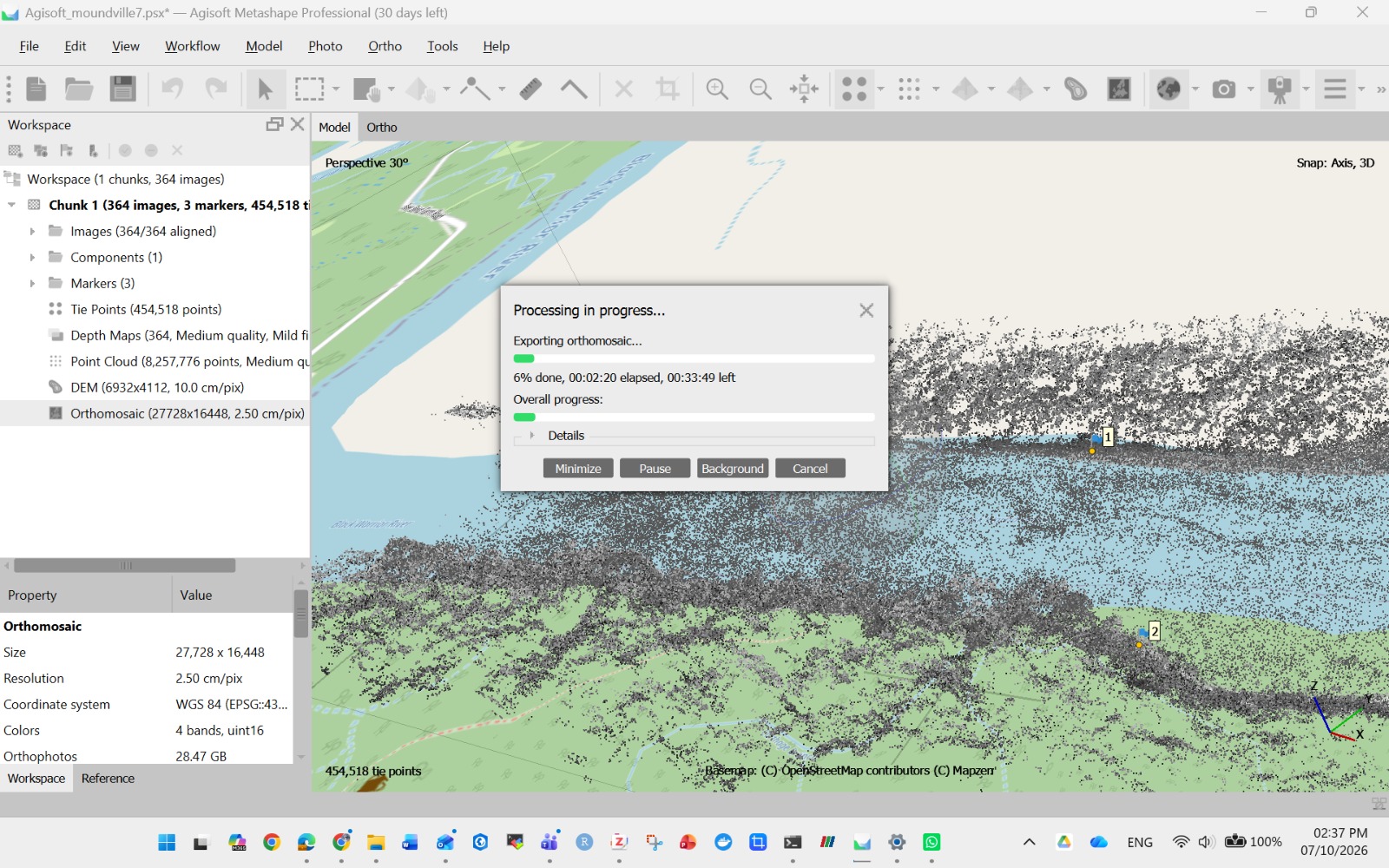Show the Tiled Model blob icon
Image resolution: width=1389 pixels, height=868 pixels.
point(1076,89)
